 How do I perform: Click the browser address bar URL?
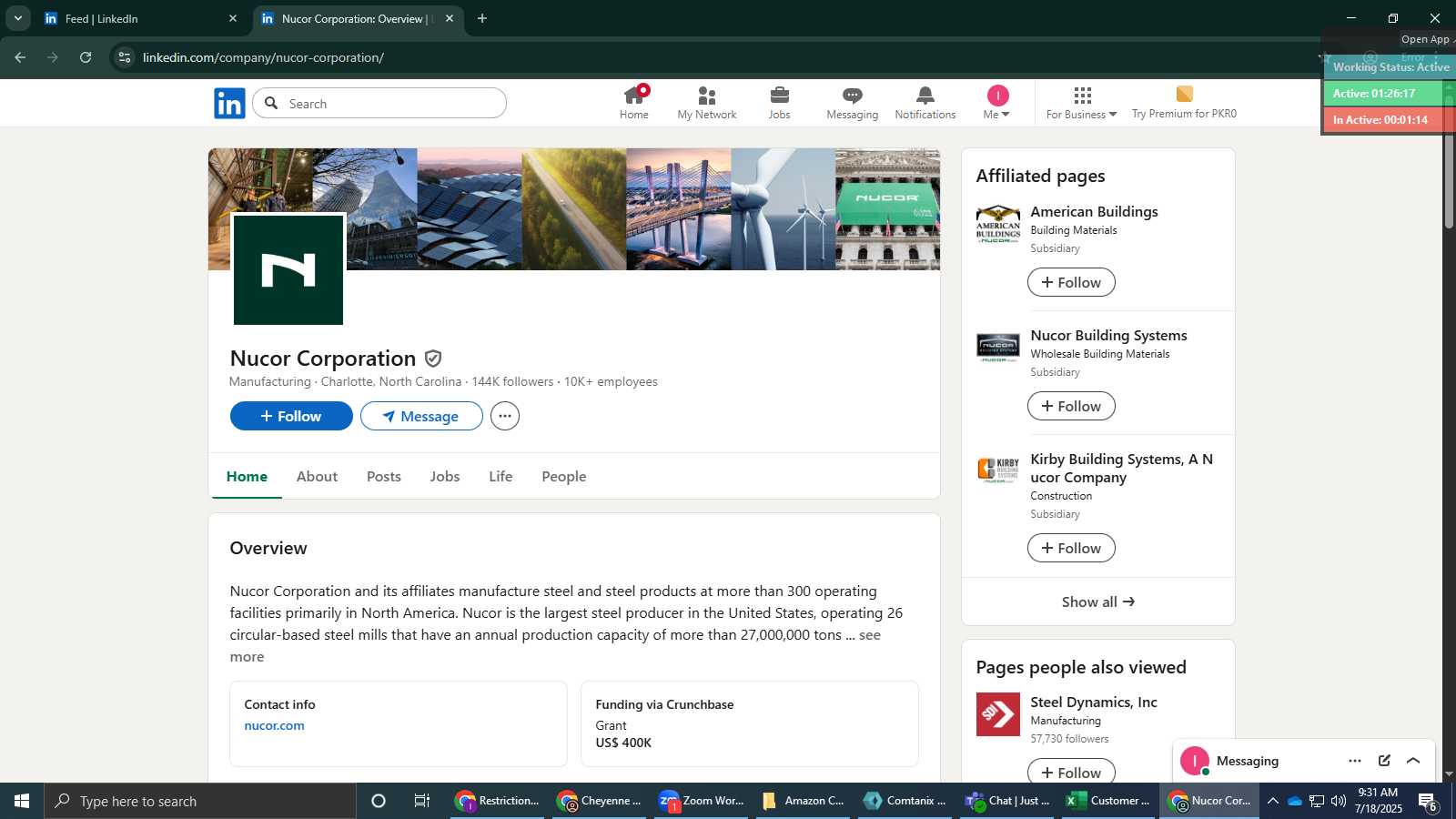click(x=263, y=57)
